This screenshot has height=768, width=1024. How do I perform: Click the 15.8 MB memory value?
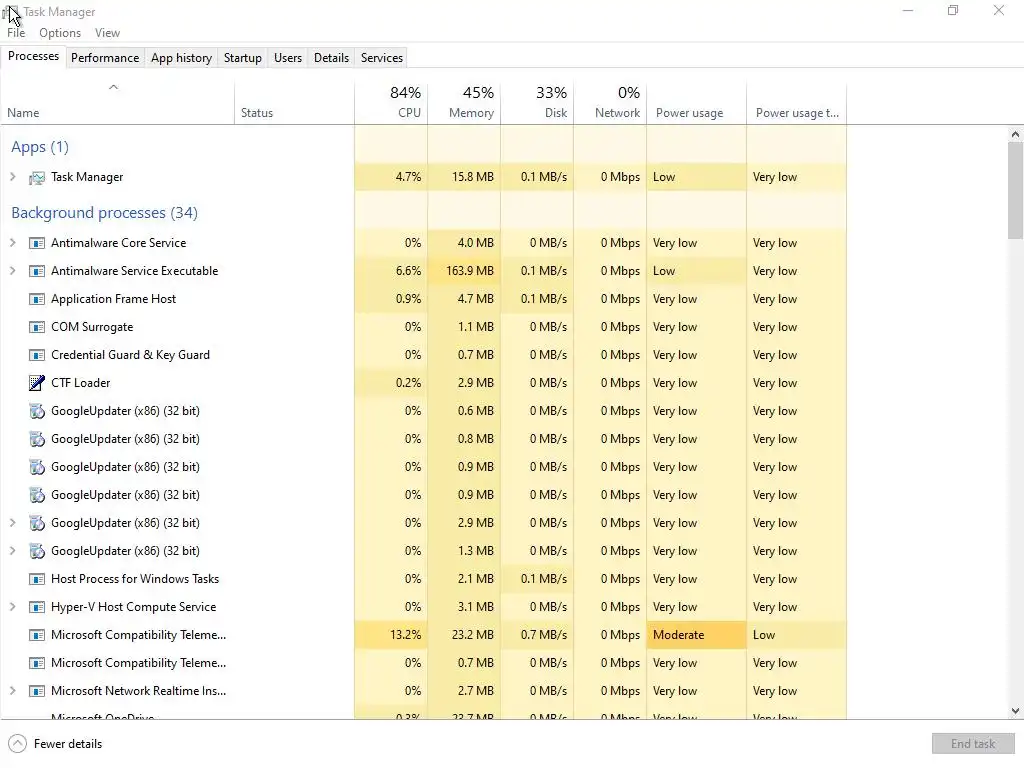pyautogui.click(x=473, y=177)
